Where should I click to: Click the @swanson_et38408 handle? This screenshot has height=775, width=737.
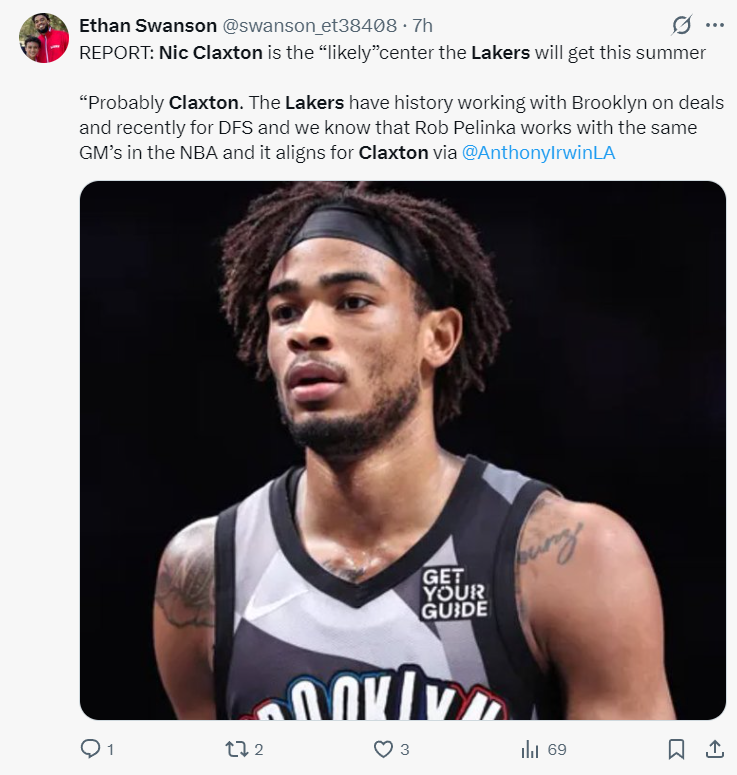[x=303, y=25]
